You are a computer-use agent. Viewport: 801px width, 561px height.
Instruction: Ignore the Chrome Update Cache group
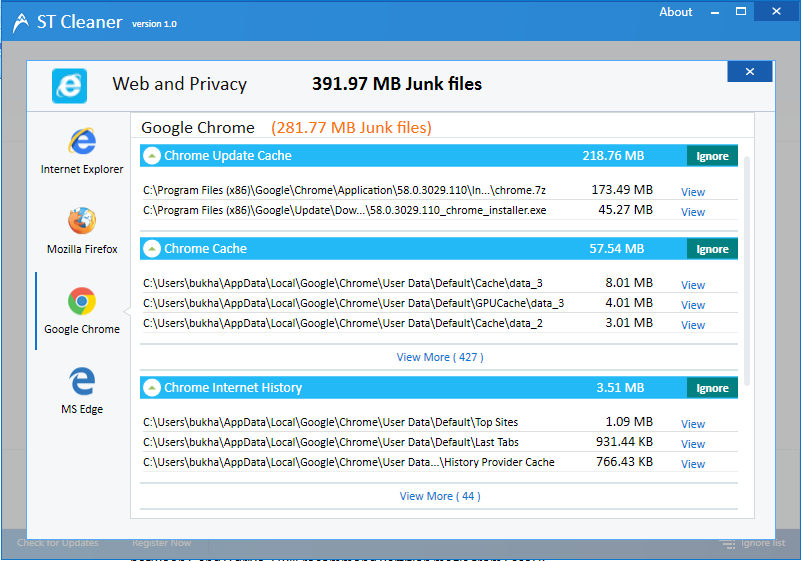tap(712, 156)
